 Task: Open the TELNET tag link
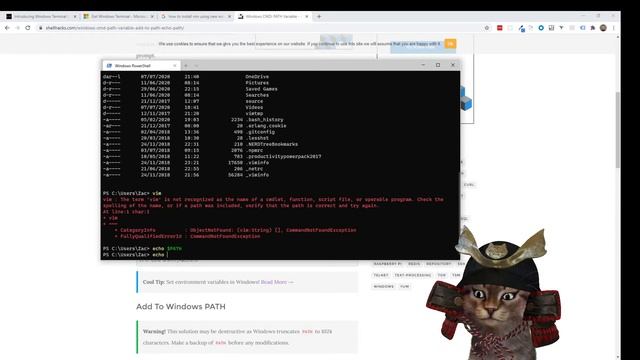click(x=381, y=275)
